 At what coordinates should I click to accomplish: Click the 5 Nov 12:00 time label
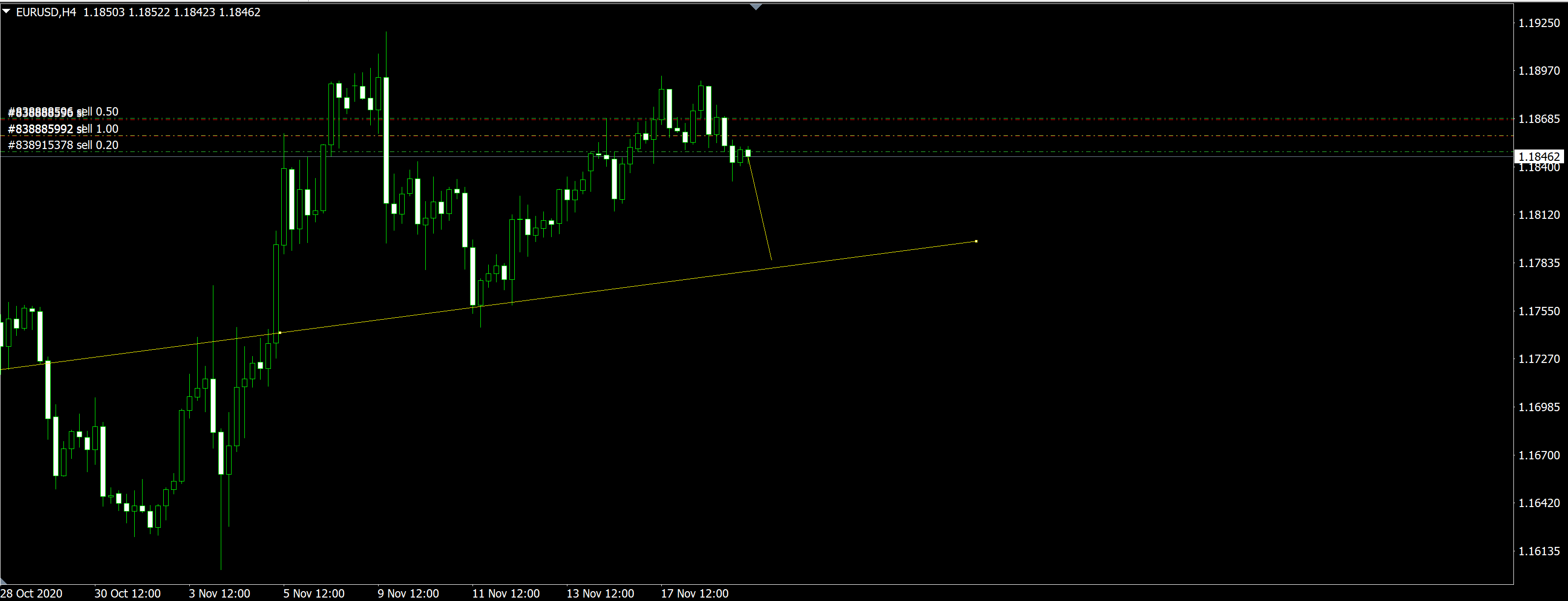coord(314,593)
